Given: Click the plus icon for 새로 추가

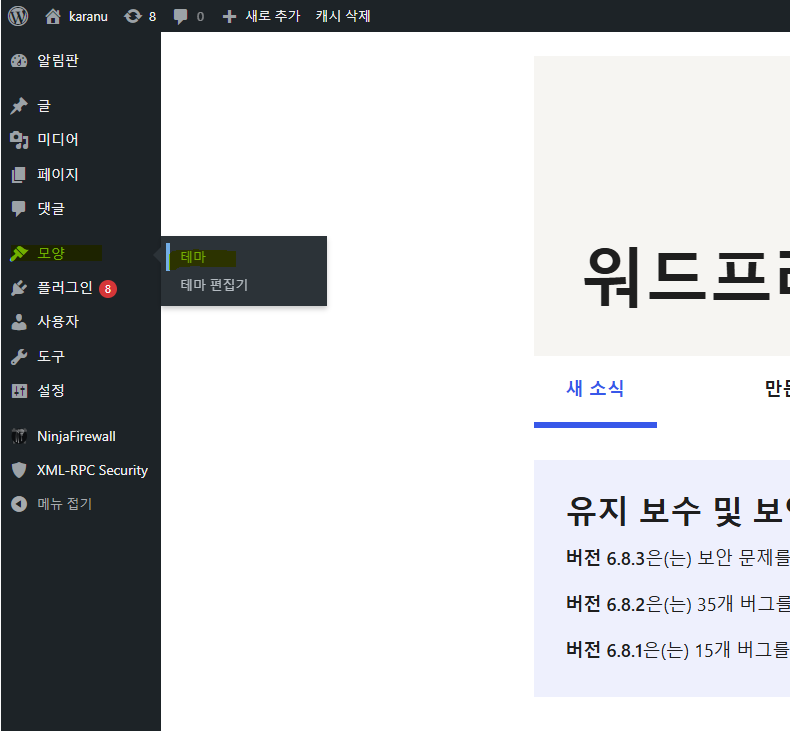Looking at the screenshot, I should pyautogui.click(x=229, y=17).
